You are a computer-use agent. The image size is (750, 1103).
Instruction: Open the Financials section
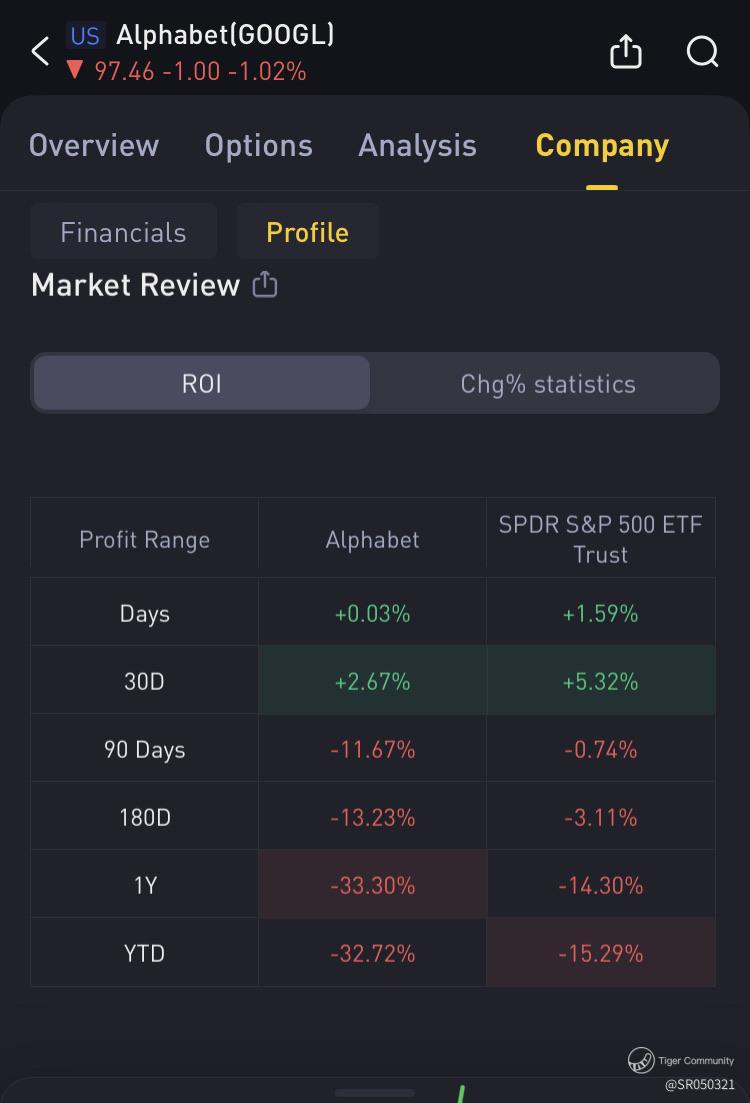click(123, 232)
